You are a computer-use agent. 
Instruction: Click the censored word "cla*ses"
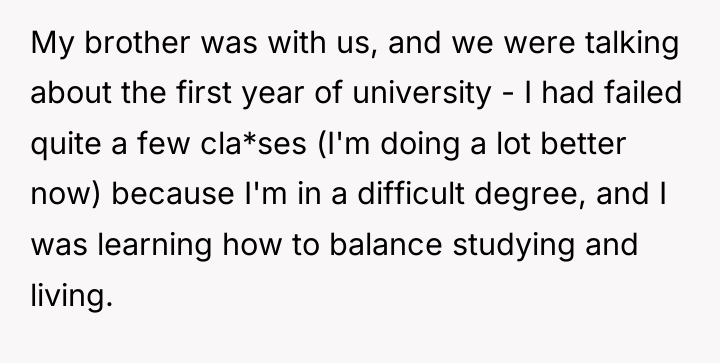(253, 144)
